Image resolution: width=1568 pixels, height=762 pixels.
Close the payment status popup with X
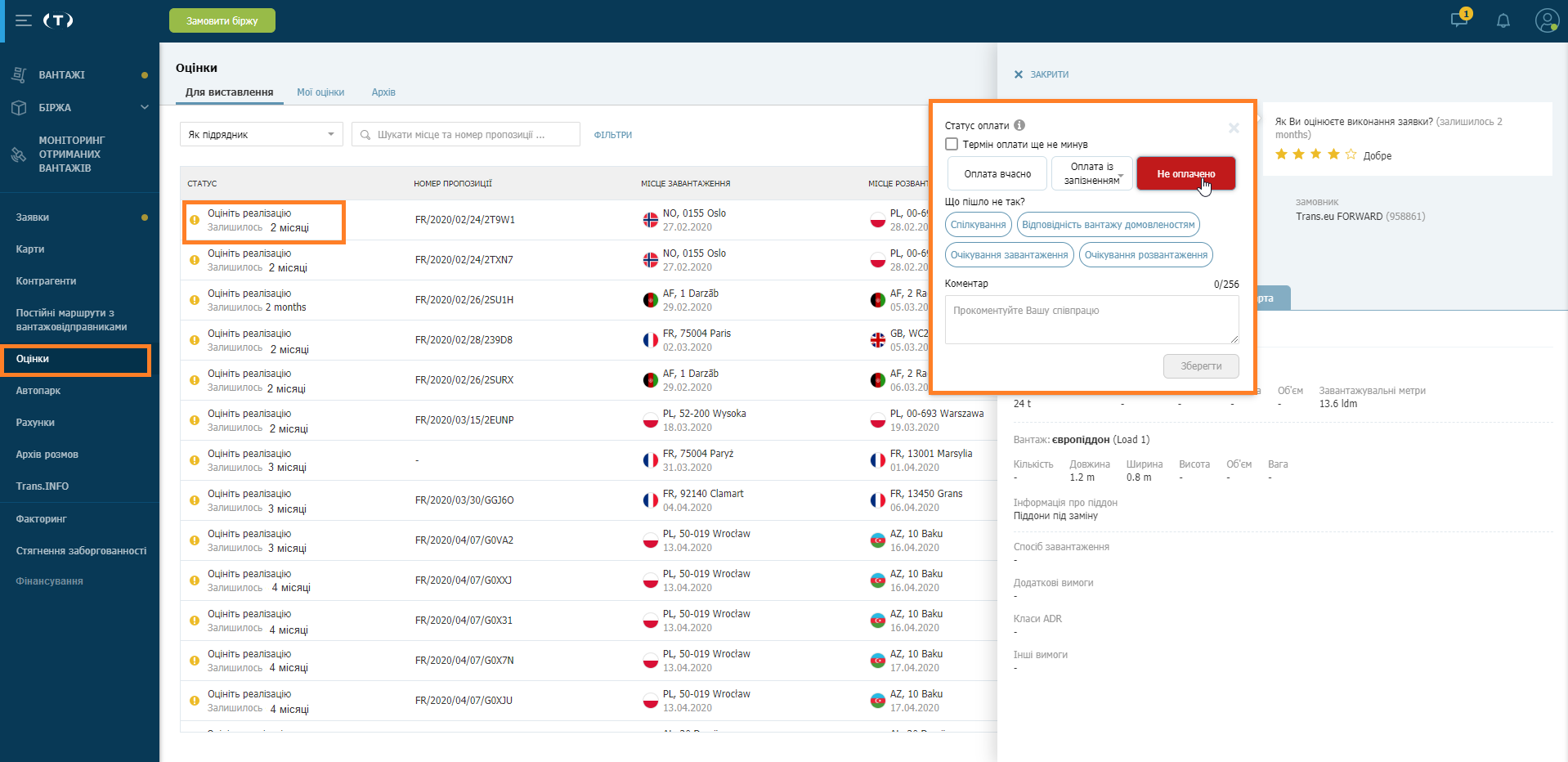click(1234, 128)
